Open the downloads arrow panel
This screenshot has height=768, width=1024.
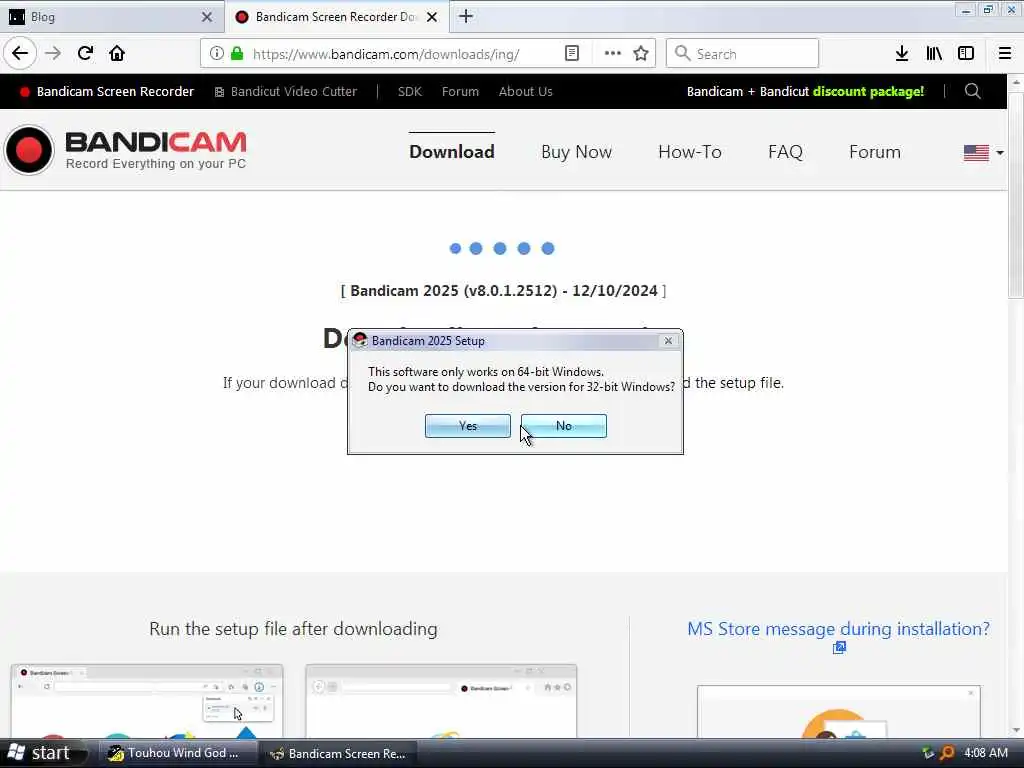point(902,54)
